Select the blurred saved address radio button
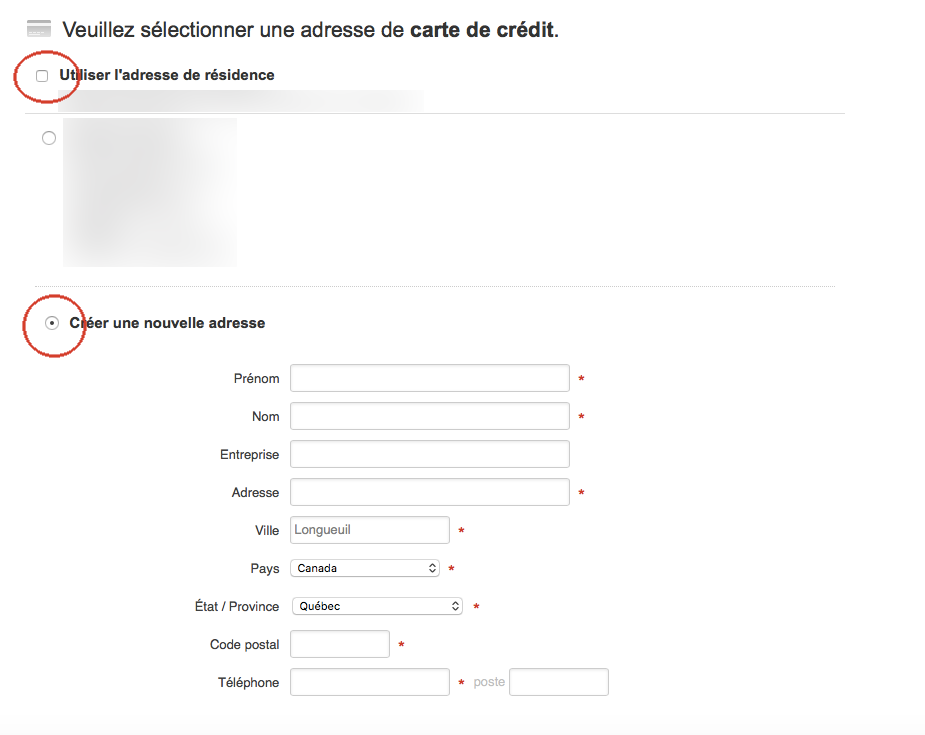Image resolution: width=925 pixels, height=735 pixels. 49,138
